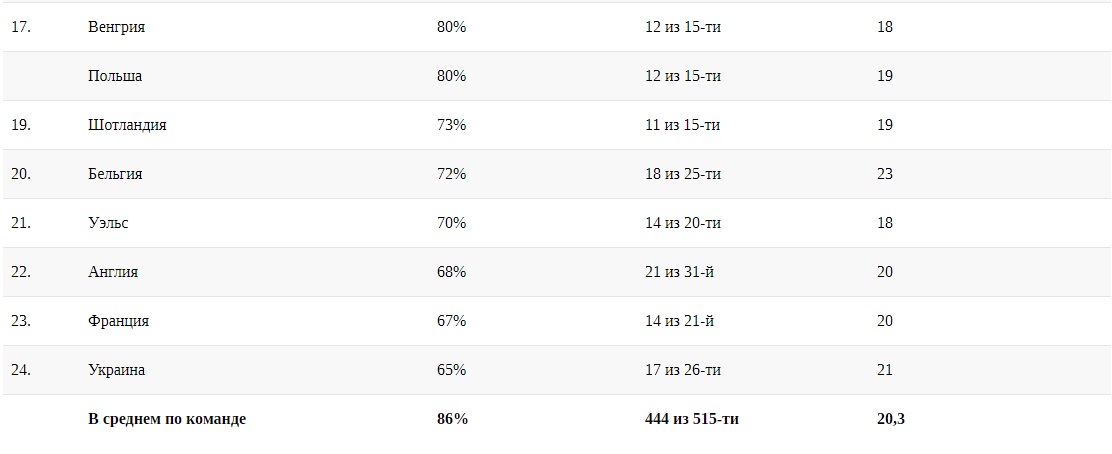Viewport: 1112px width, 454px height.
Task: Select the 72% percentage cell
Action: [x=451, y=174]
